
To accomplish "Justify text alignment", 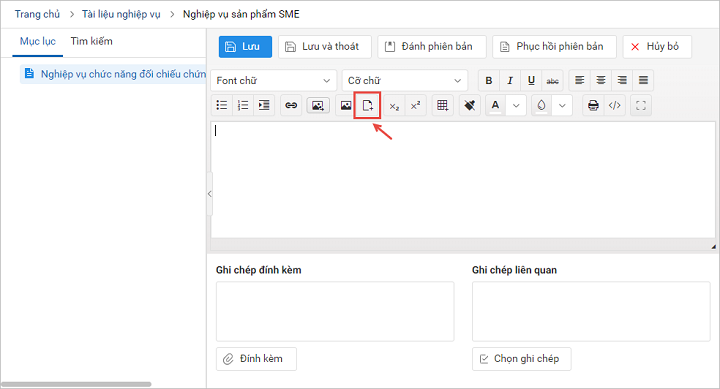I will (x=643, y=80).
